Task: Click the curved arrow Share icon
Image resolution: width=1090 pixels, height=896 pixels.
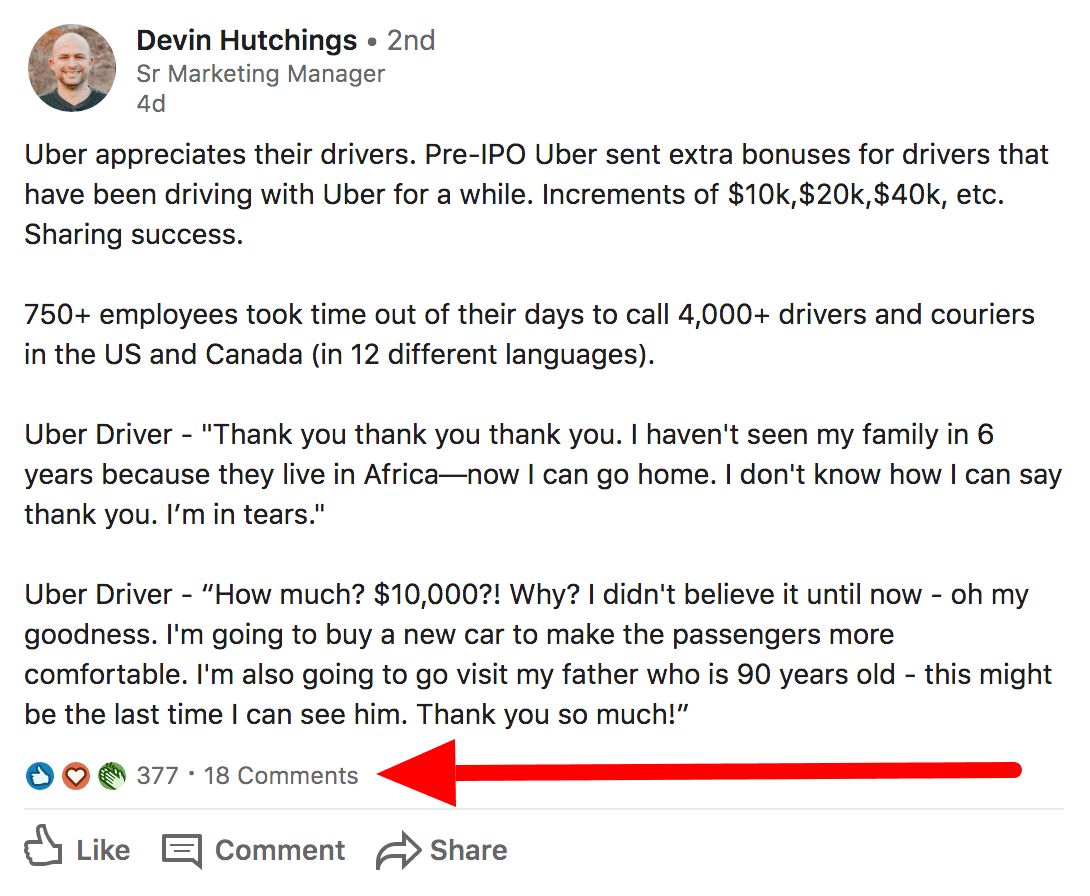Action: [397, 850]
